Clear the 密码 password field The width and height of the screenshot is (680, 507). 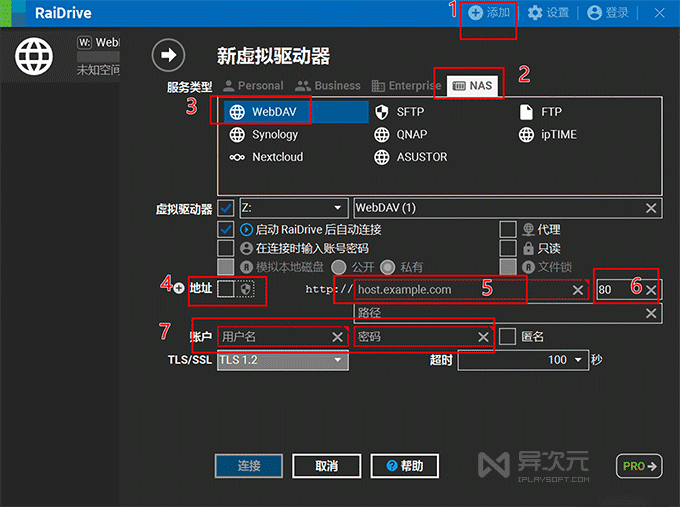[483, 337]
